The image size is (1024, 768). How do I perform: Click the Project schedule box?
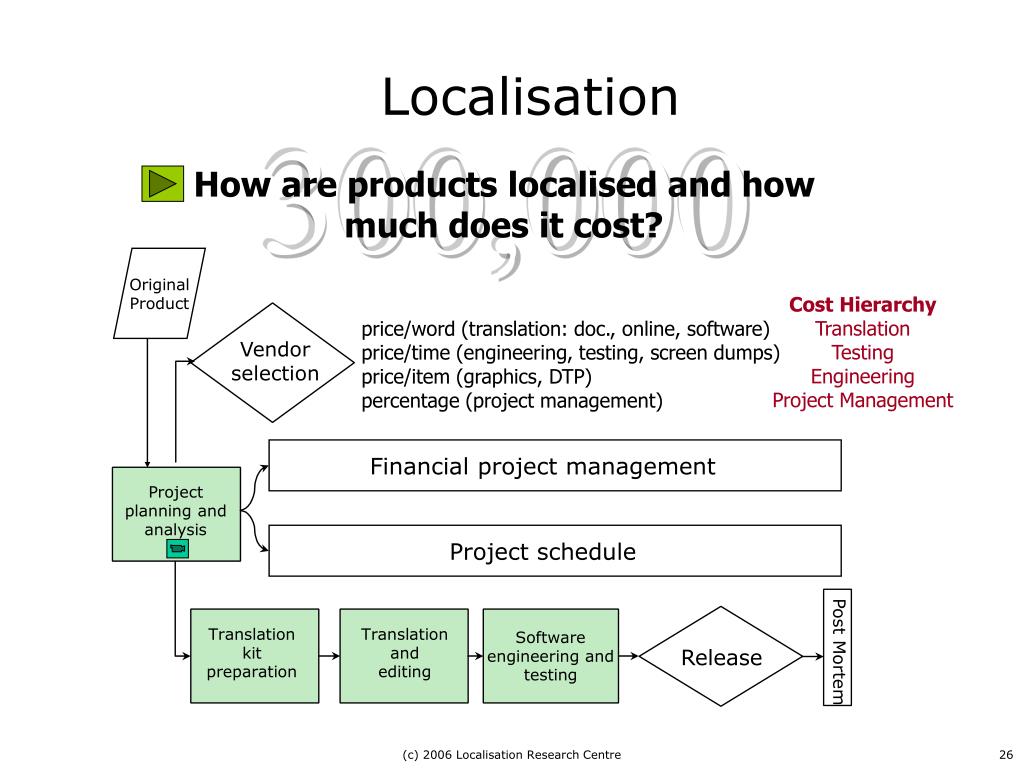[555, 551]
